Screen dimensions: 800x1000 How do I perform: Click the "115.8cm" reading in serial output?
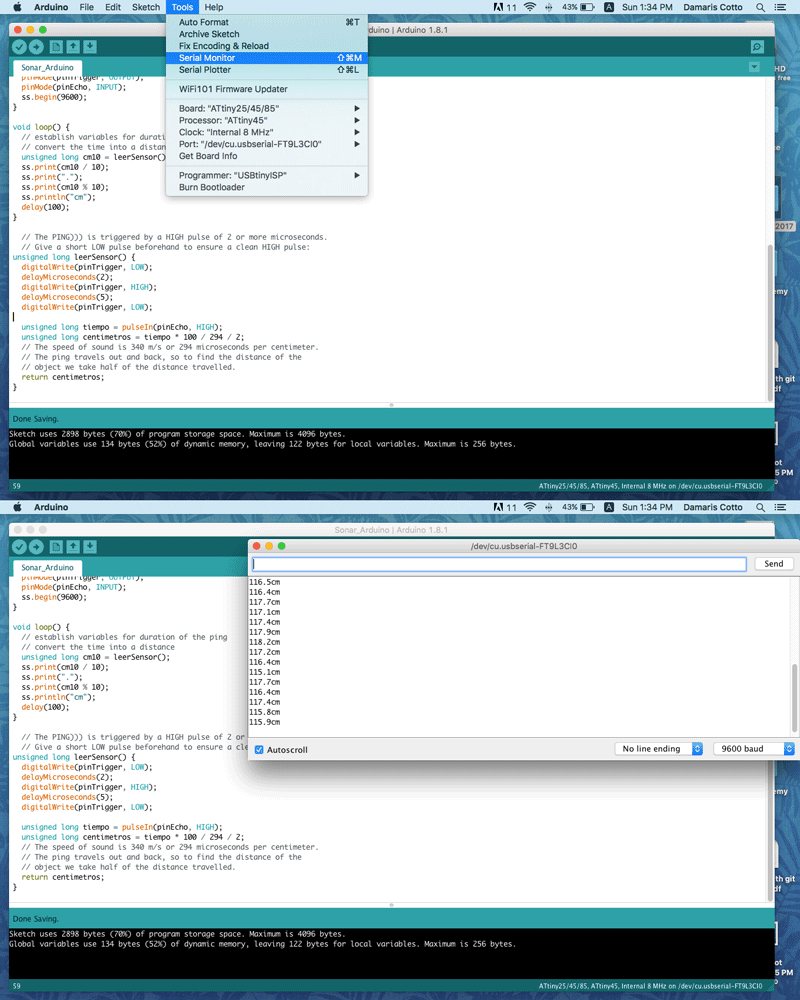coord(265,712)
